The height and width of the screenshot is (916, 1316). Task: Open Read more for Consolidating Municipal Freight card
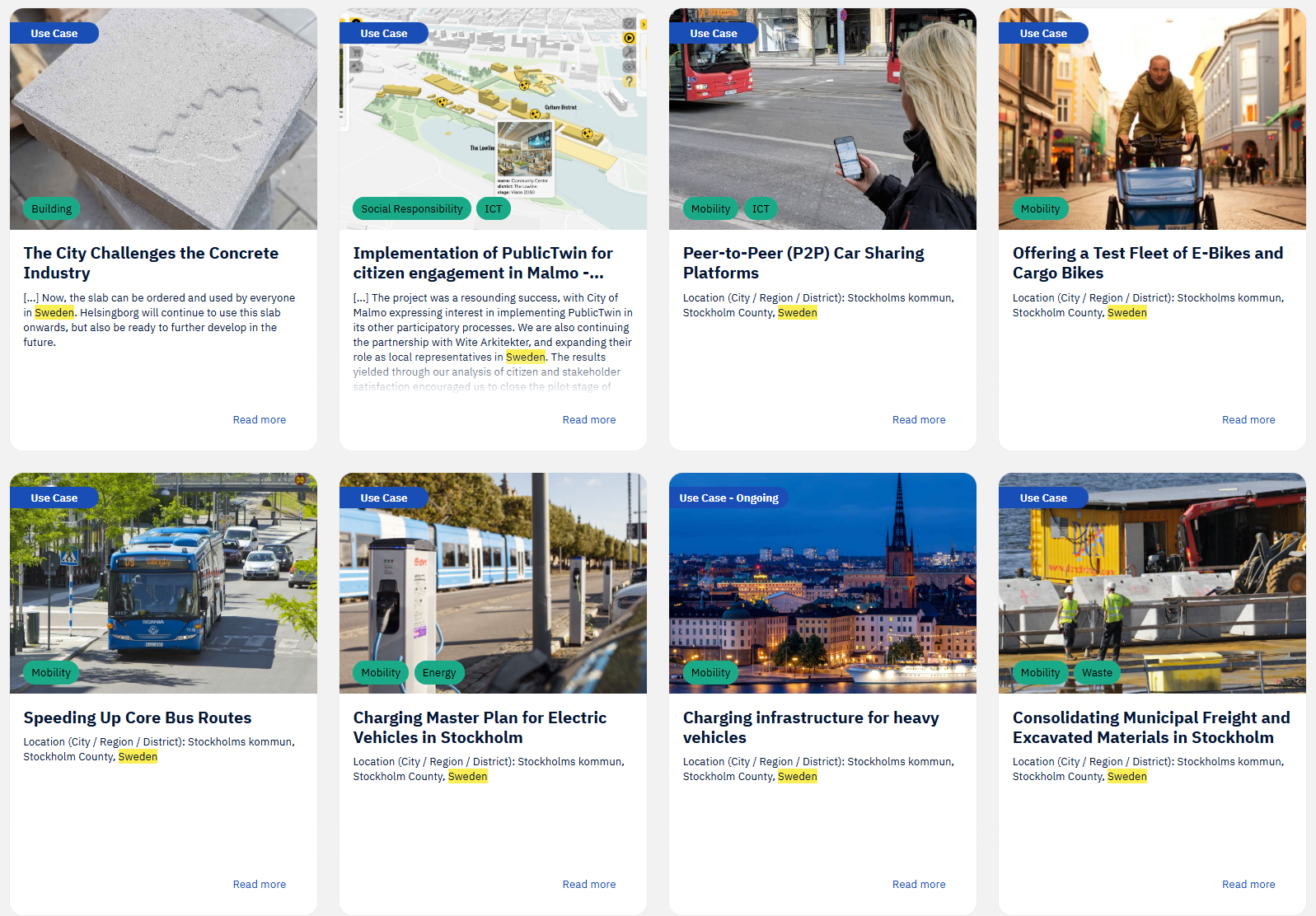click(x=1248, y=885)
